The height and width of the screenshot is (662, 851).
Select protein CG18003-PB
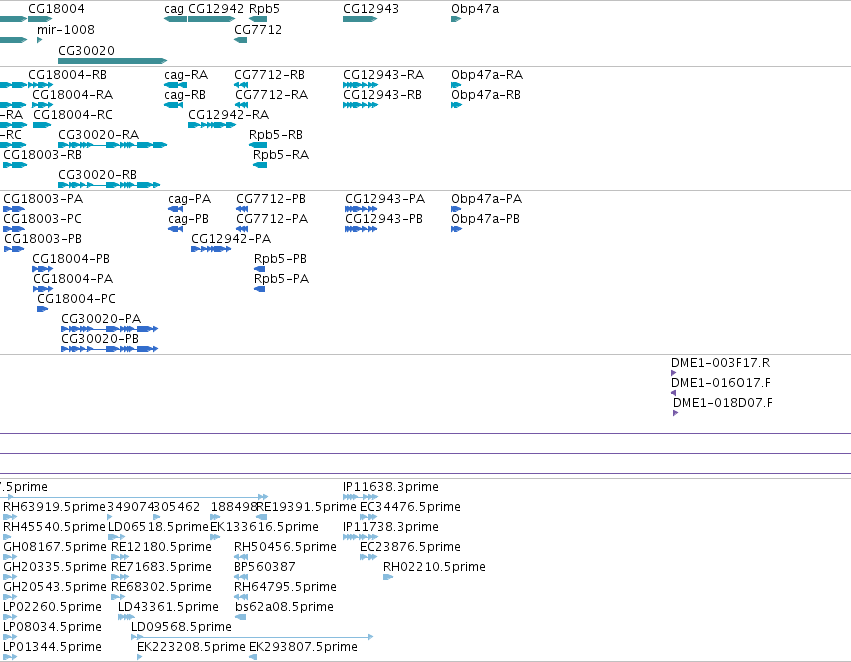43,239
